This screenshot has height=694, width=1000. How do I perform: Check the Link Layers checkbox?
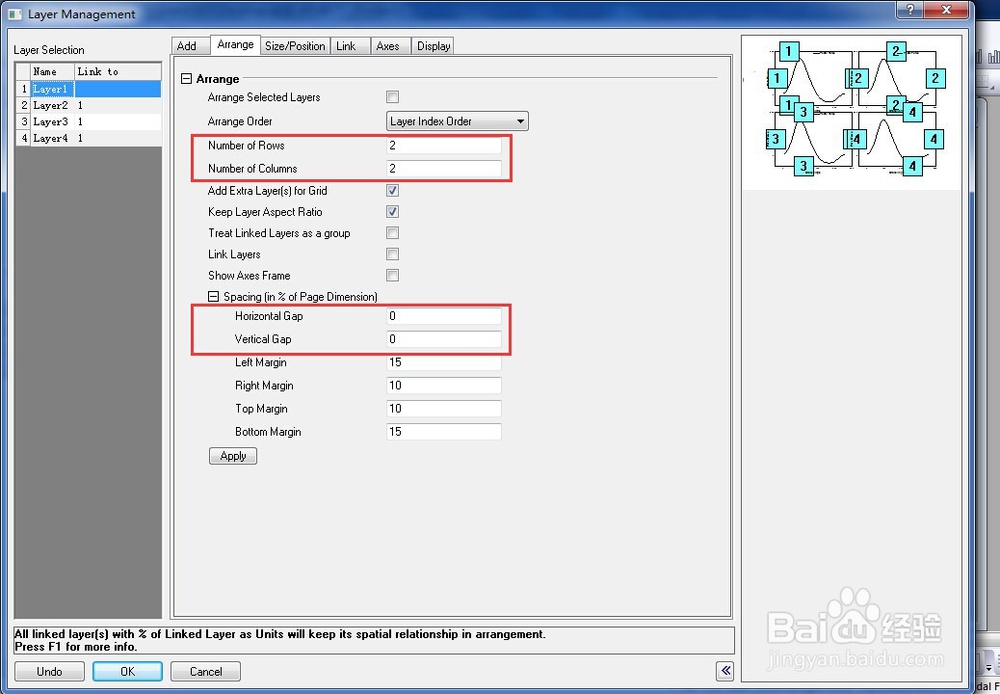[x=392, y=254]
